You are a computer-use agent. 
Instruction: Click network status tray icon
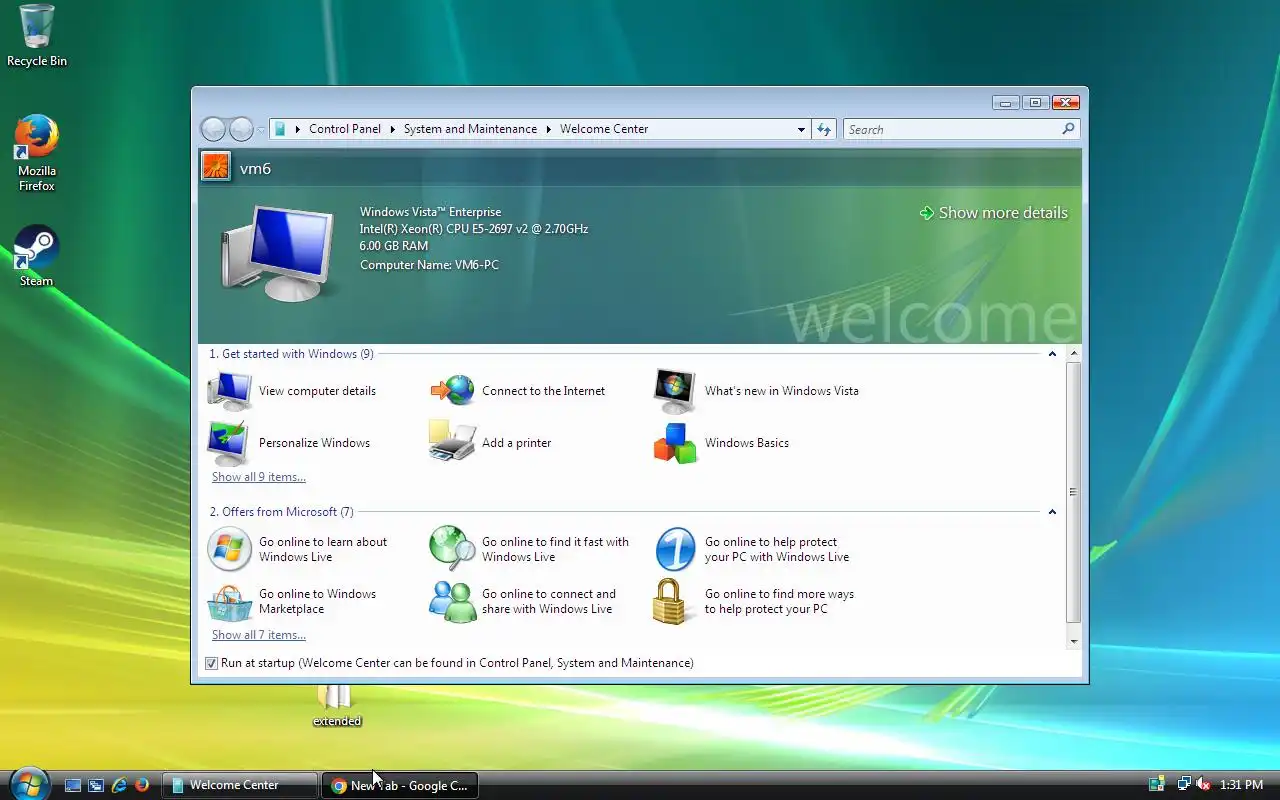pyautogui.click(x=1184, y=784)
